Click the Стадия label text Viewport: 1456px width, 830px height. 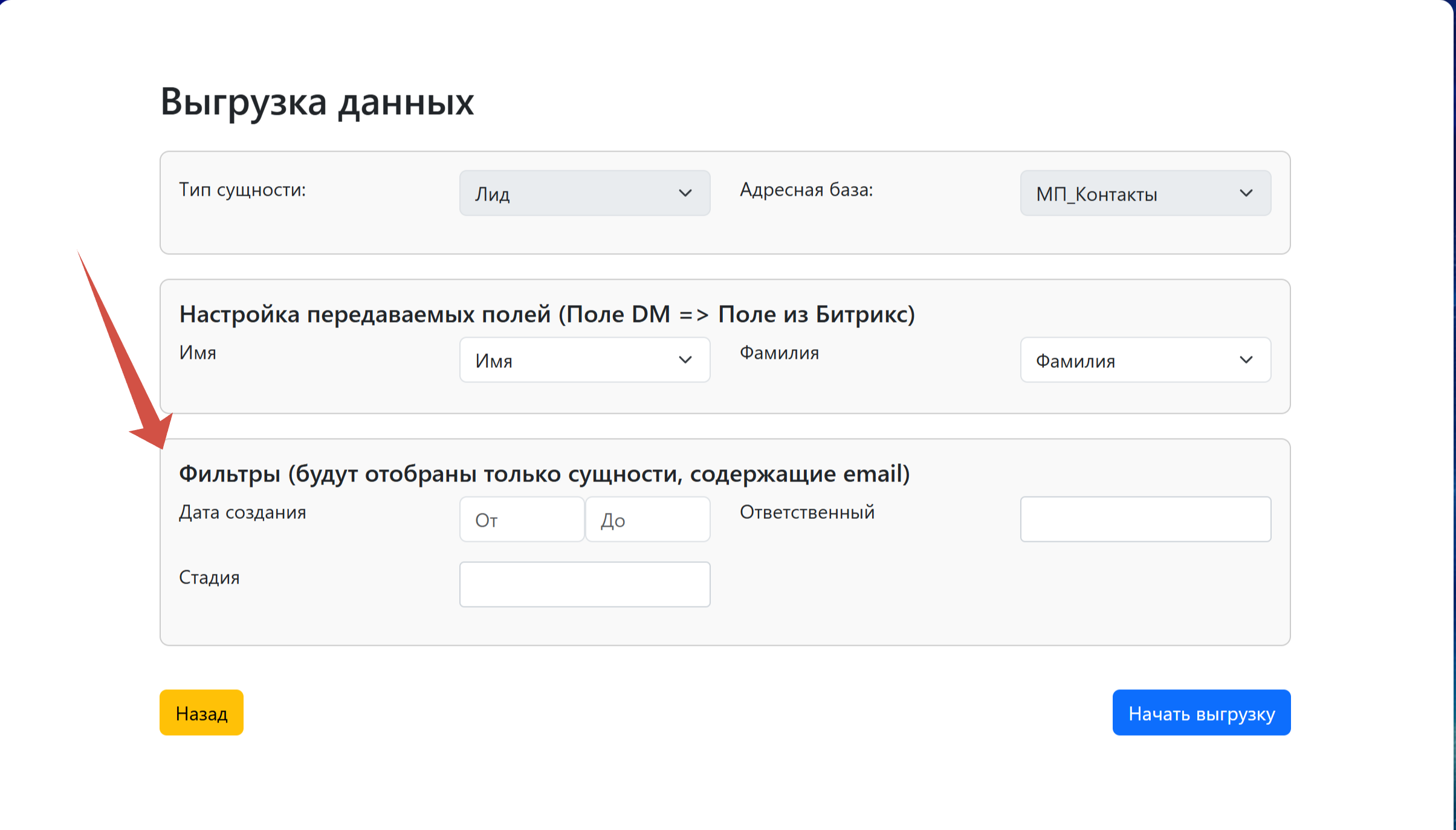(x=209, y=577)
